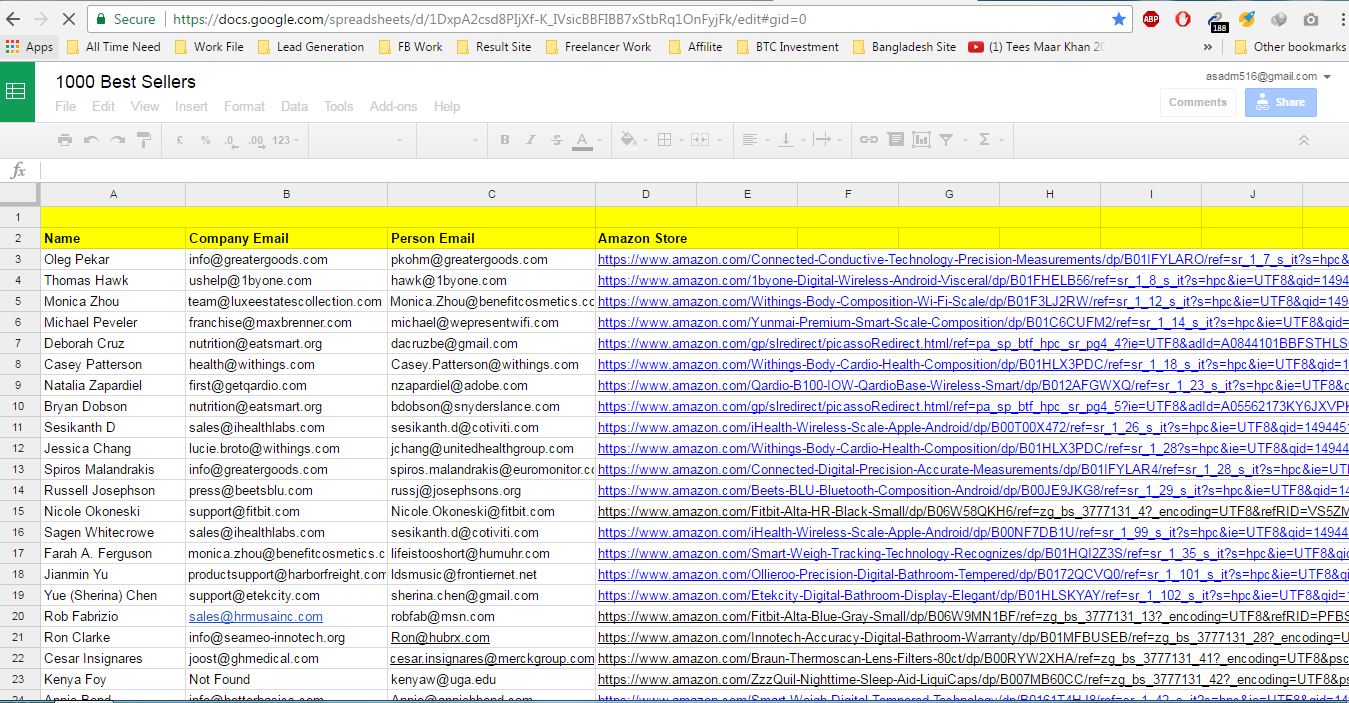Format as percent icon

(205, 140)
